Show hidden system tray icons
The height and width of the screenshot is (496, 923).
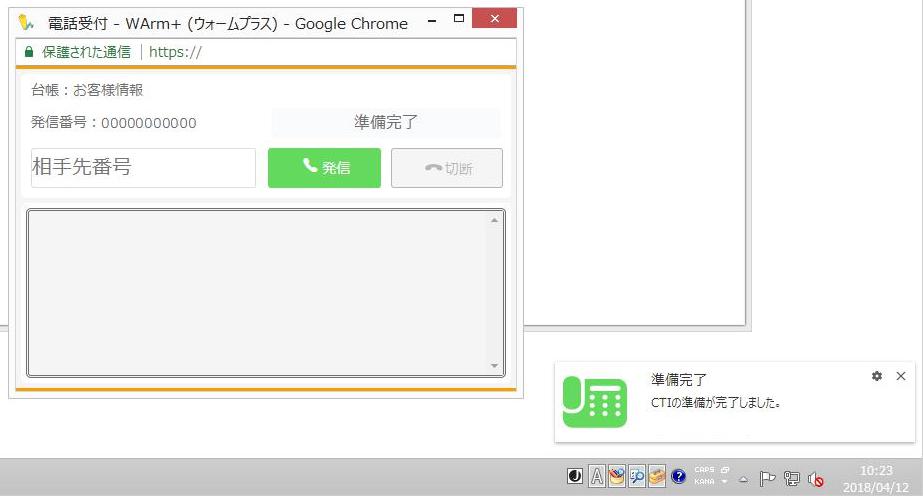[x=744, y=480]
